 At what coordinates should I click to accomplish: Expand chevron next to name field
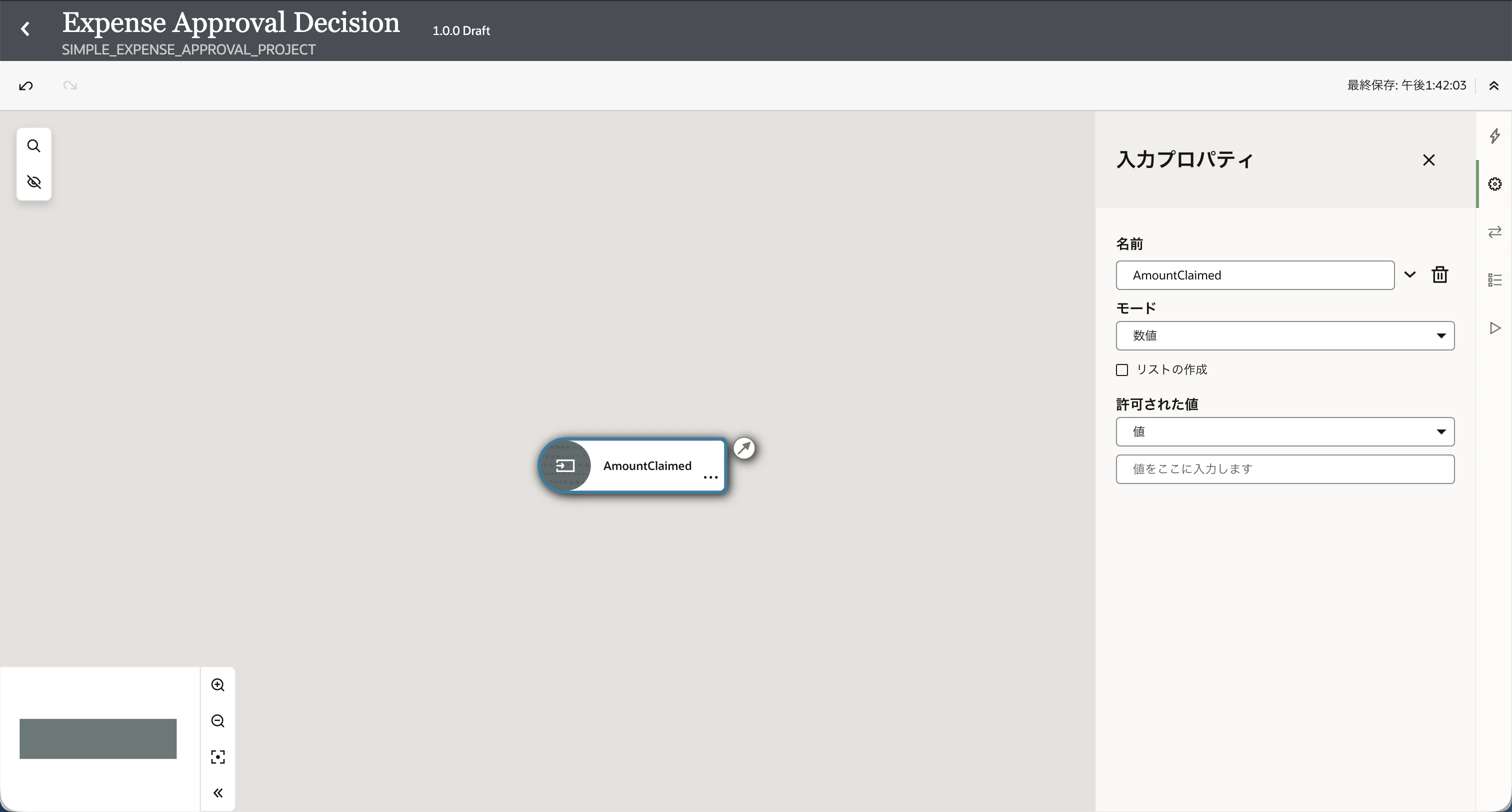pyautogui.click(x=1410, y=274)
